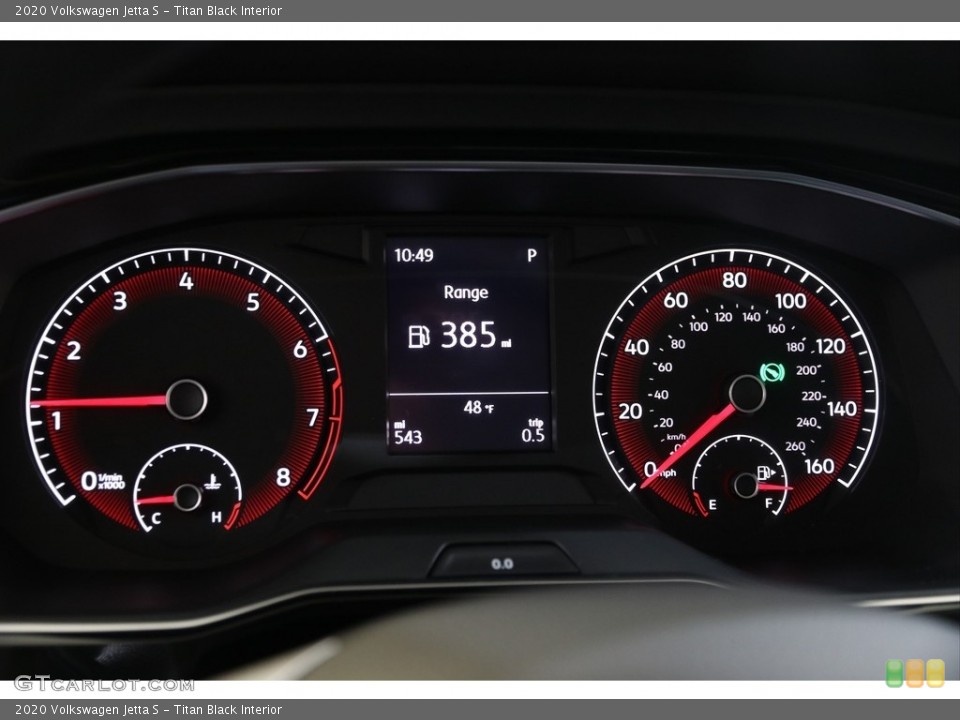960x720 pixels.
Task: Click the H mark on the temperature gauge
Action: 216,517
